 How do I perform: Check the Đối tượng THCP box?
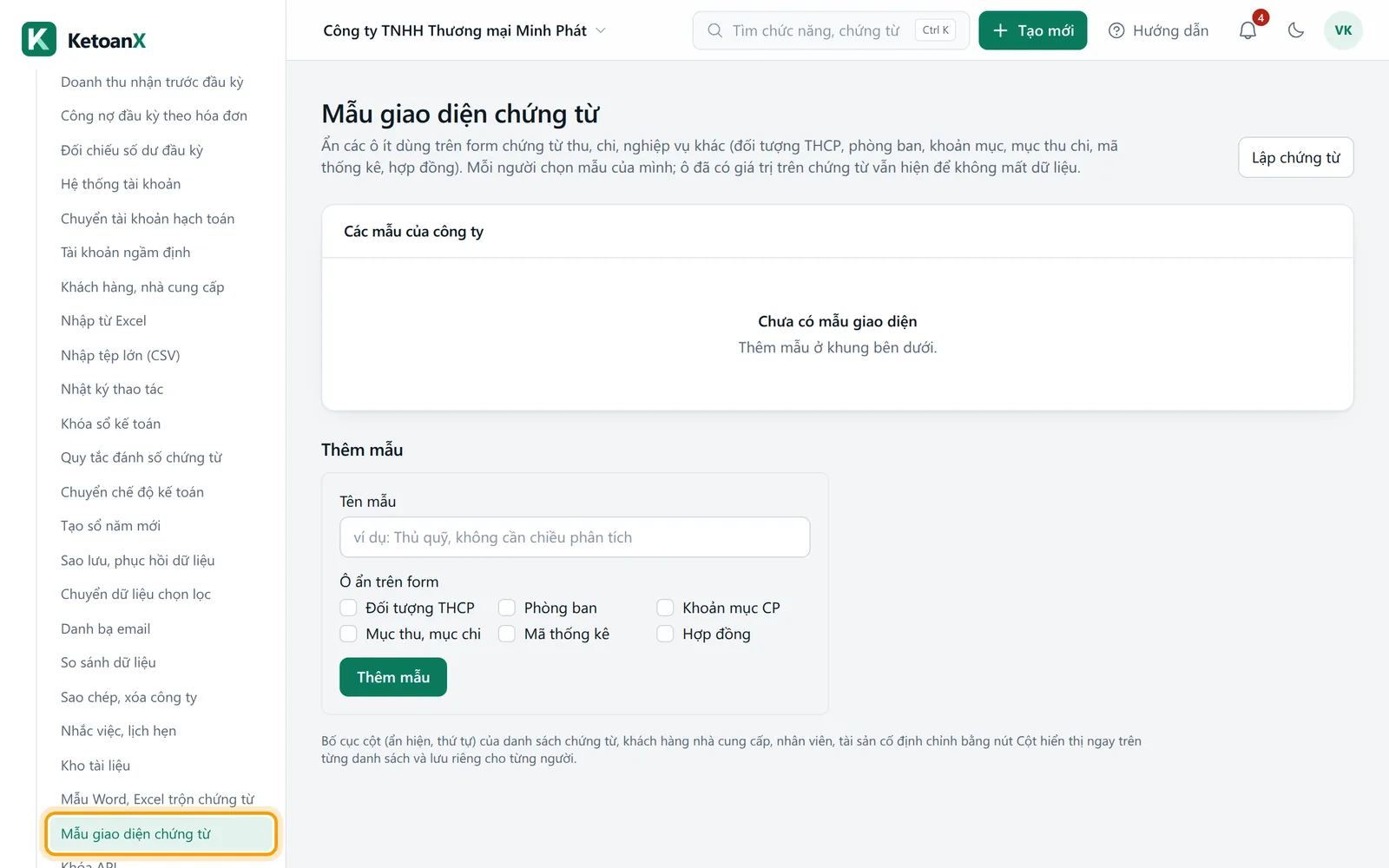point(348,608)
